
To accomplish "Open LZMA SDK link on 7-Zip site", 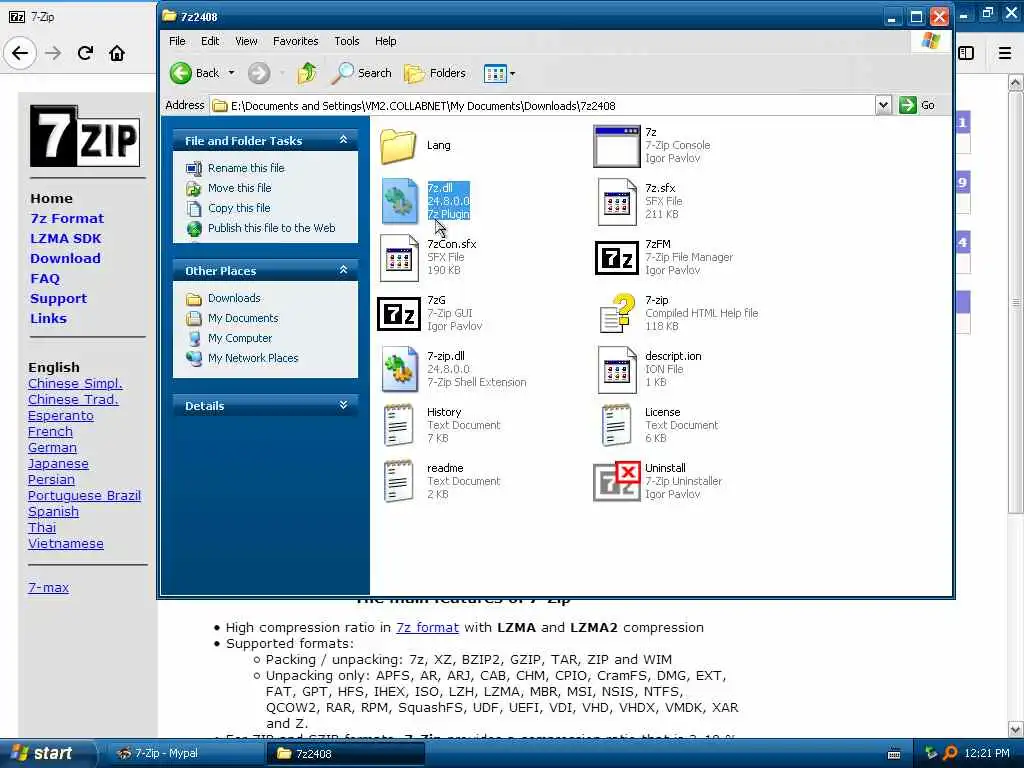I will (65, 239).
